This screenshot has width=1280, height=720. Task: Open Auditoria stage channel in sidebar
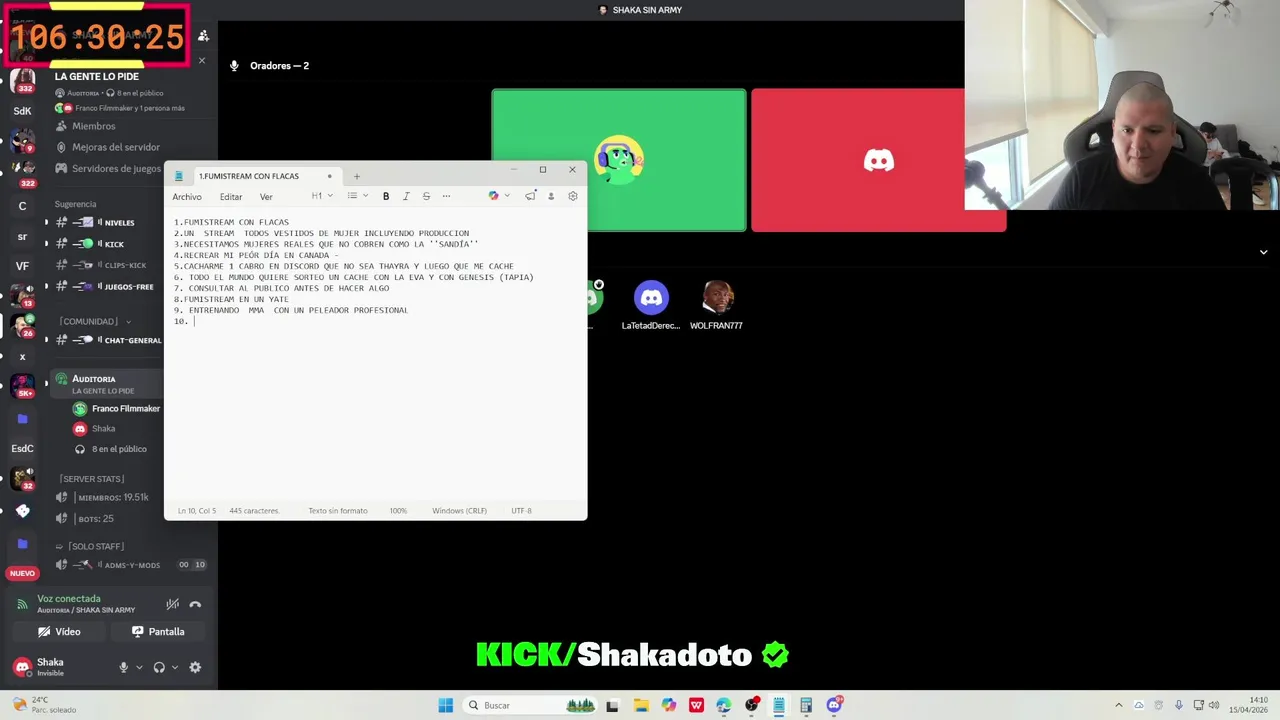[x=108, y=384]
